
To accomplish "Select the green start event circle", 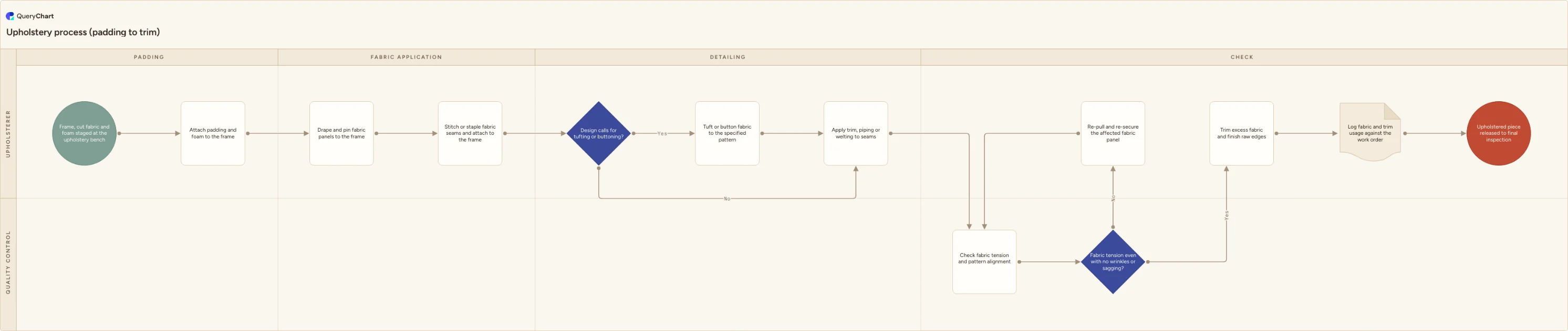I will tap(85, 134).
